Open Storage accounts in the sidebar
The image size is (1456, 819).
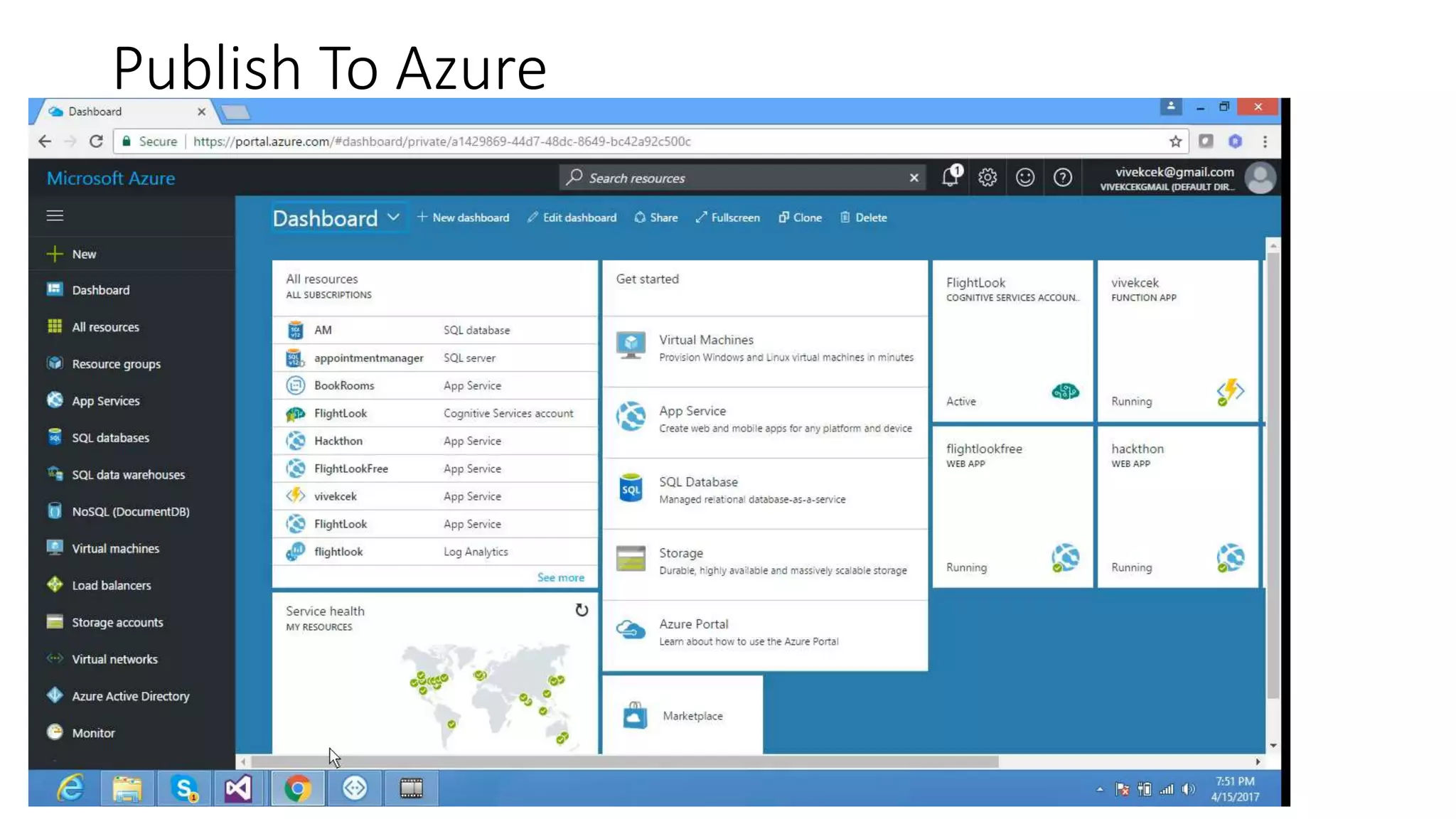pos(132,623)
